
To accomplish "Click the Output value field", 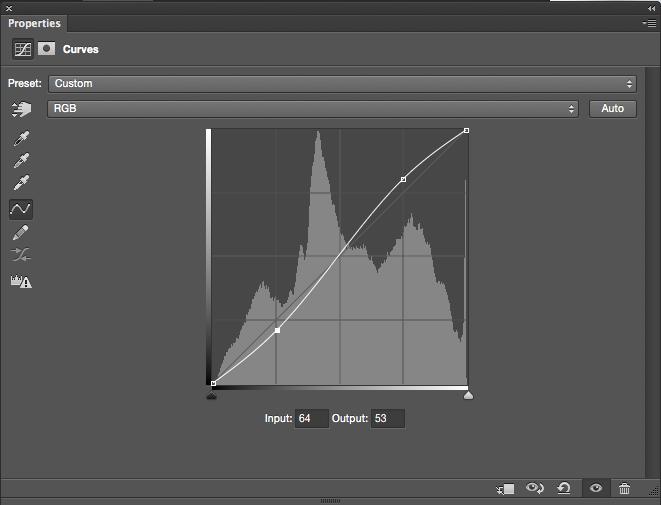I will (387, 418).
